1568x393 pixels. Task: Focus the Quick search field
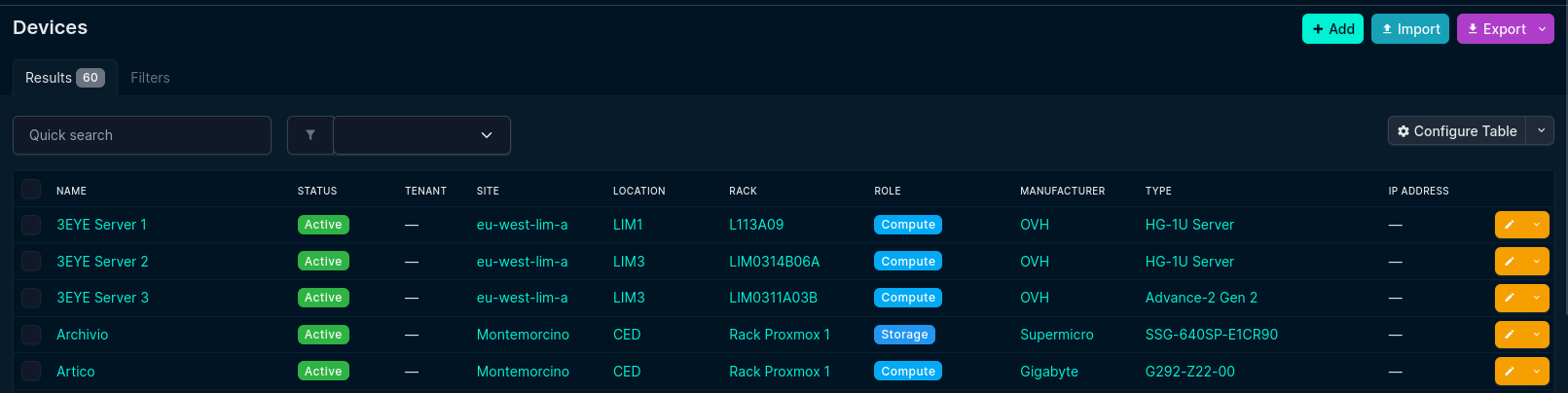click(142, 135)
